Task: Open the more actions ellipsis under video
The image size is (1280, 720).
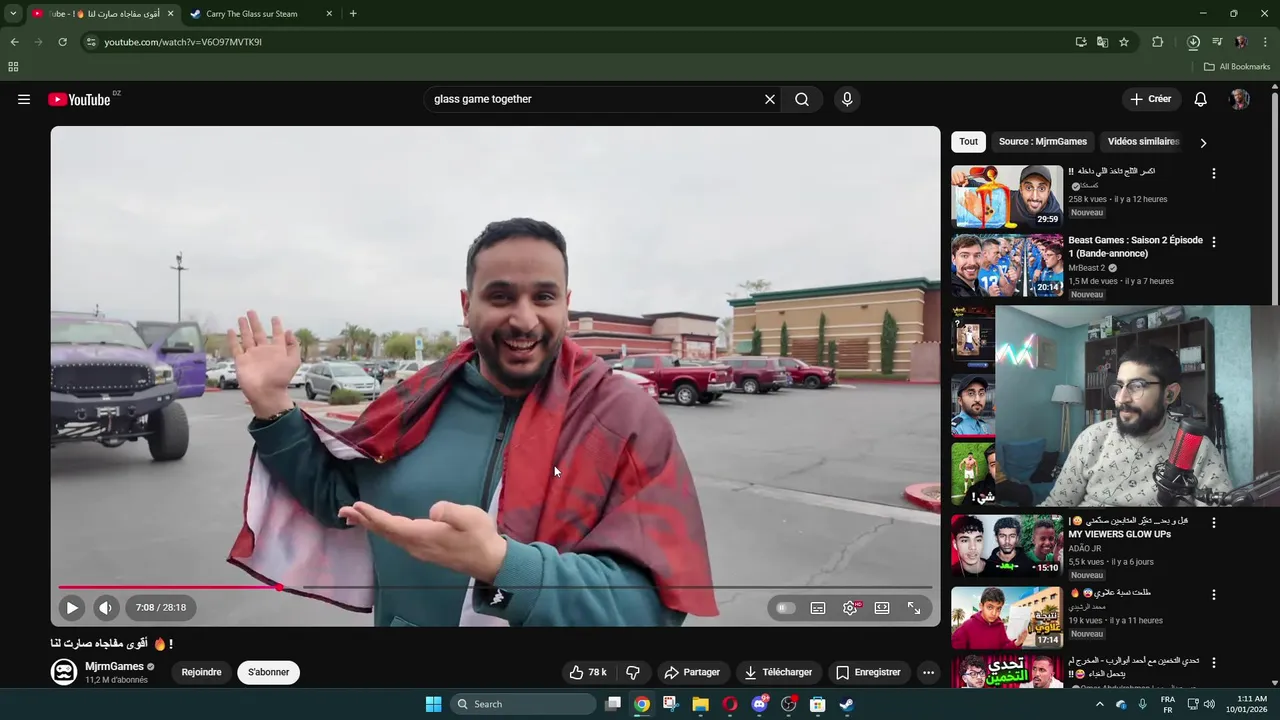Action: point(928,672)
